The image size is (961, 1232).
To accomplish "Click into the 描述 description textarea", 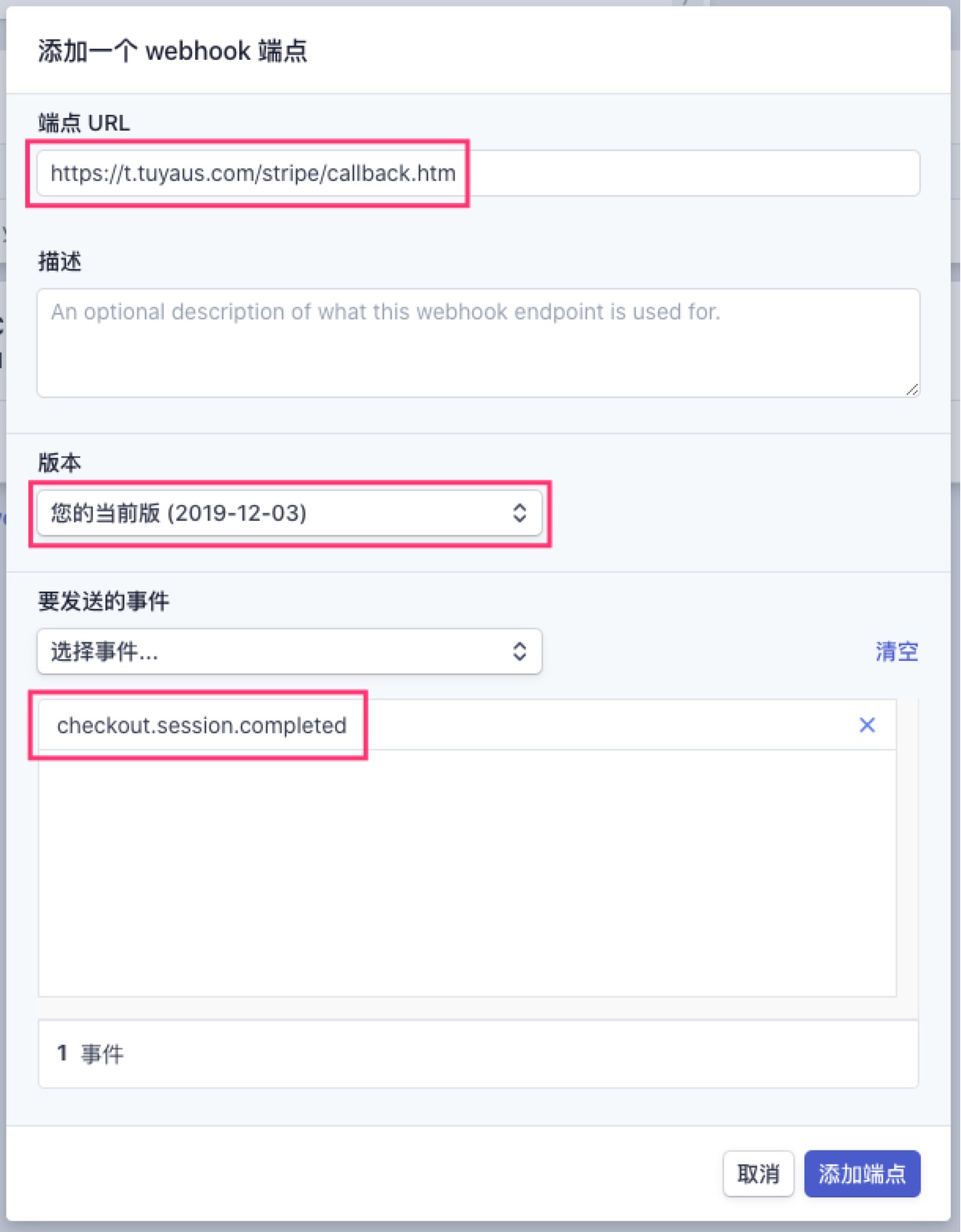I will [x=478, y=343].
